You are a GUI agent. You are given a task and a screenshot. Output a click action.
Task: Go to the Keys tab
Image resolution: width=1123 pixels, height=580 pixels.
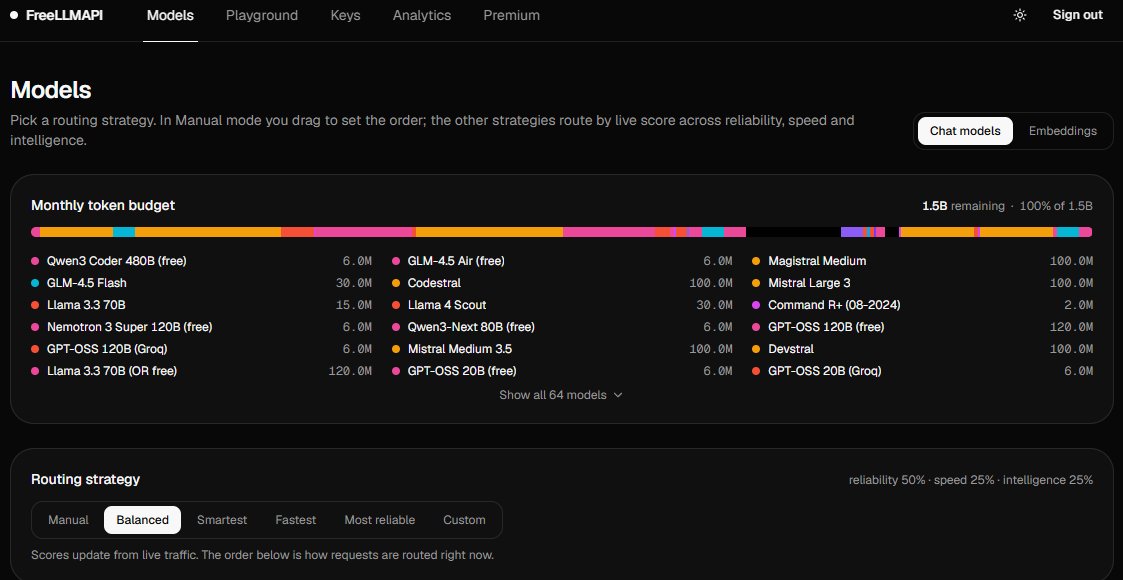click(x=345, y=15)
